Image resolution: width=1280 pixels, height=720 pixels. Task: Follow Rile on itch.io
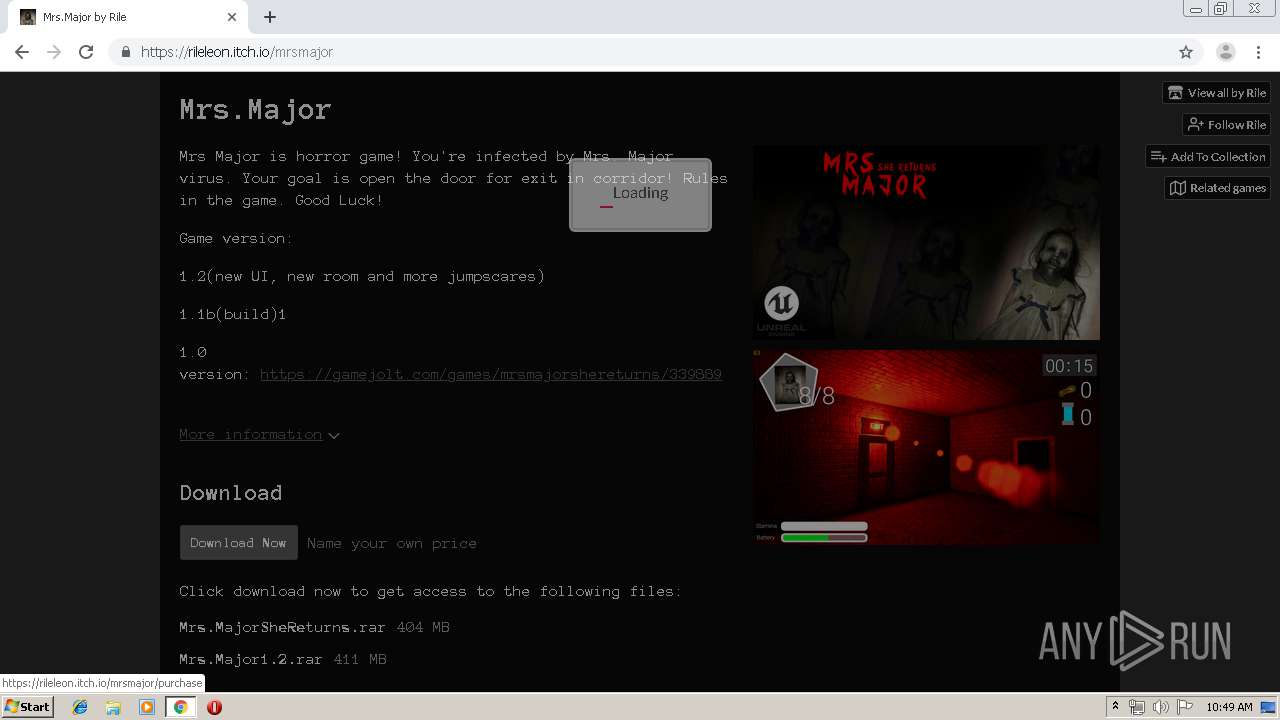tap(1227, 125)
